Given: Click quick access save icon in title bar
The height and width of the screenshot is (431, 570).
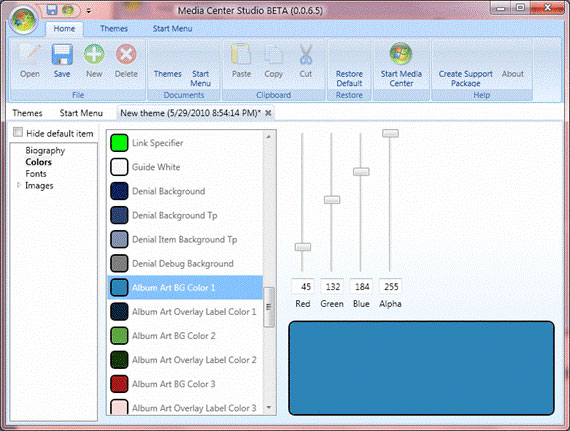Looking at the screenshot, I should coord(52,10).
